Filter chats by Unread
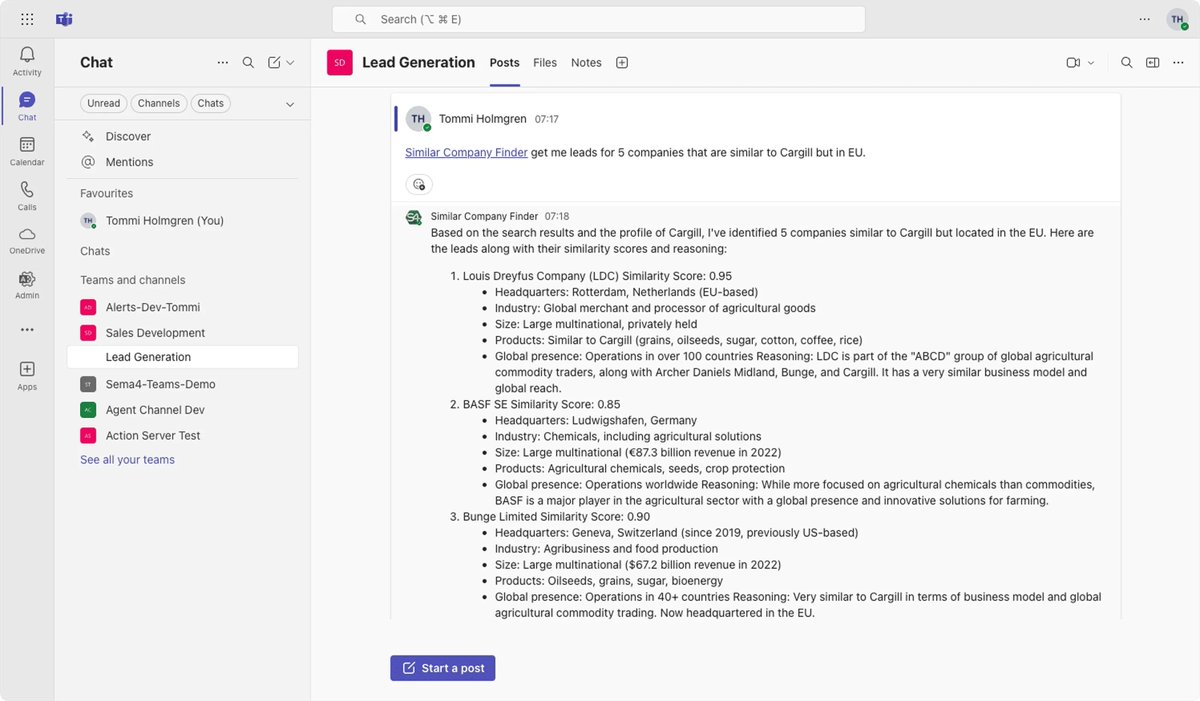Screen dimensions: 1200x701 [x=103, y=103]
